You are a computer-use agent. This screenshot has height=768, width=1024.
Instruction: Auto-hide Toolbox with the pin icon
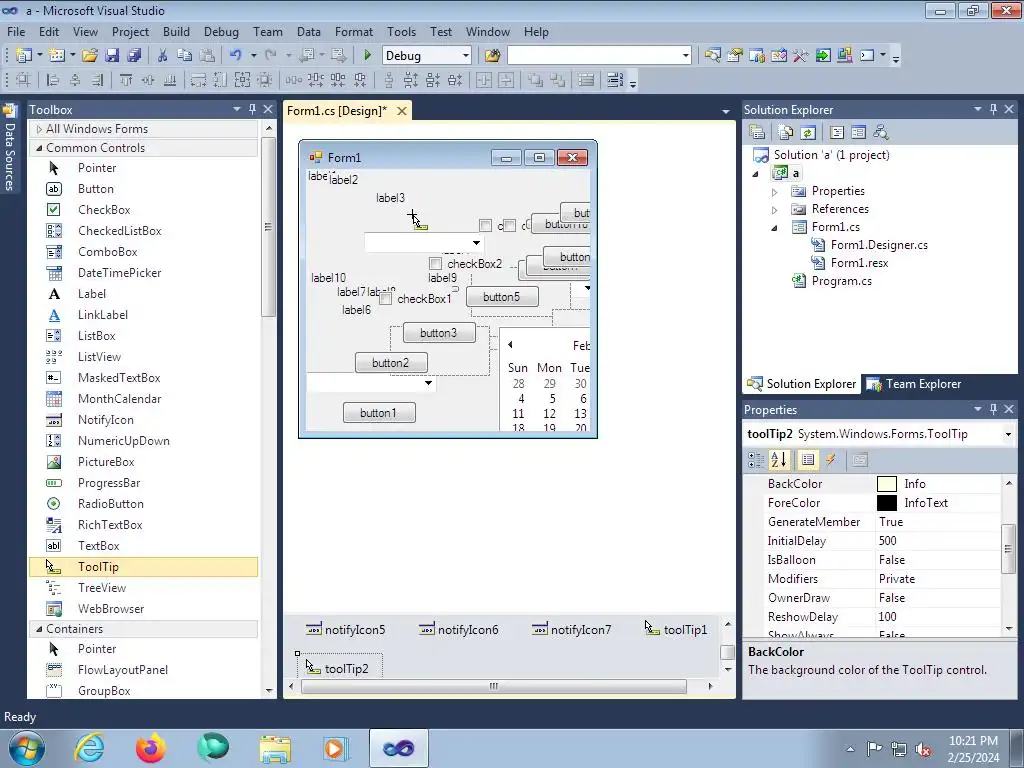[252, 109]
